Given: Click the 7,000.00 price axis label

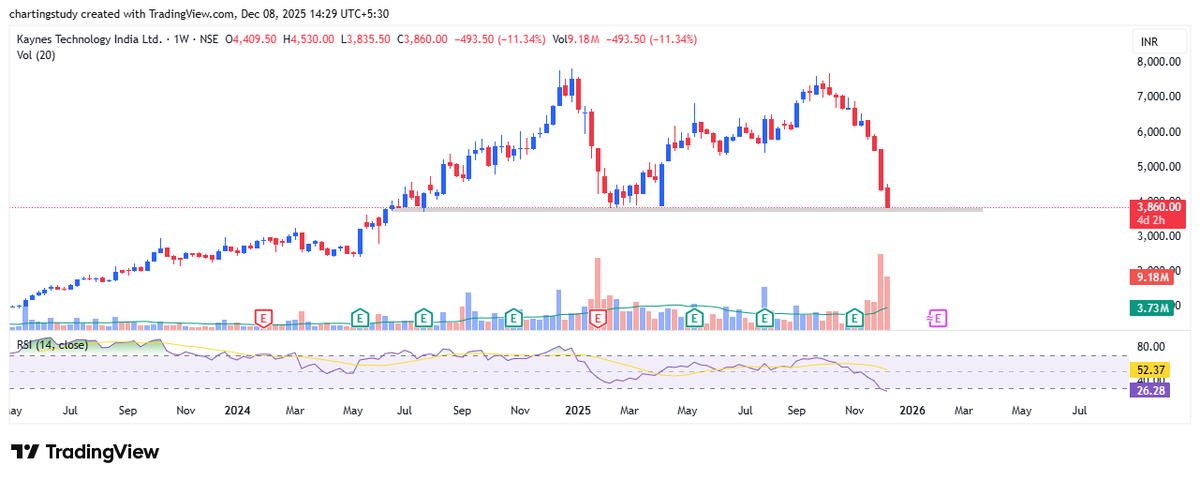Looking at the screenshot, I should [1158, 97].
